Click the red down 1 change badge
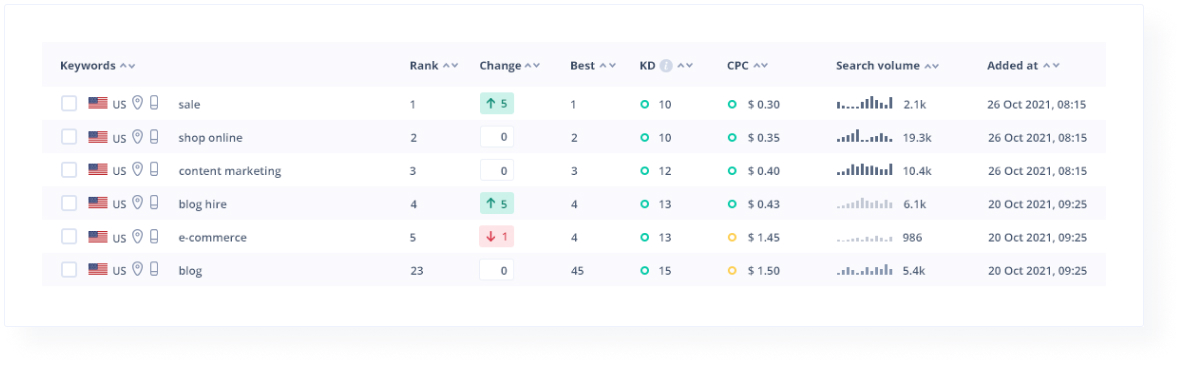Viewport: 1184px width, 367px height. pyautogui.click(x=497, y=236)
